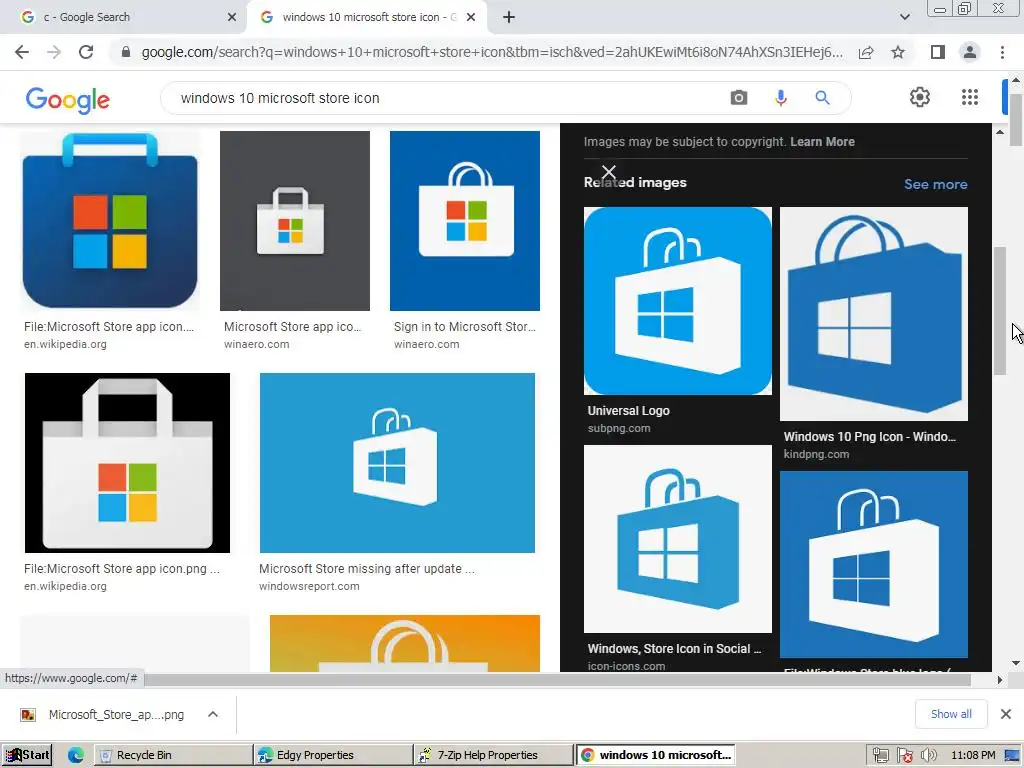Click the 'windowsreport.com' source text
Screen dimensions: 1024x768
tap(309, 586)
